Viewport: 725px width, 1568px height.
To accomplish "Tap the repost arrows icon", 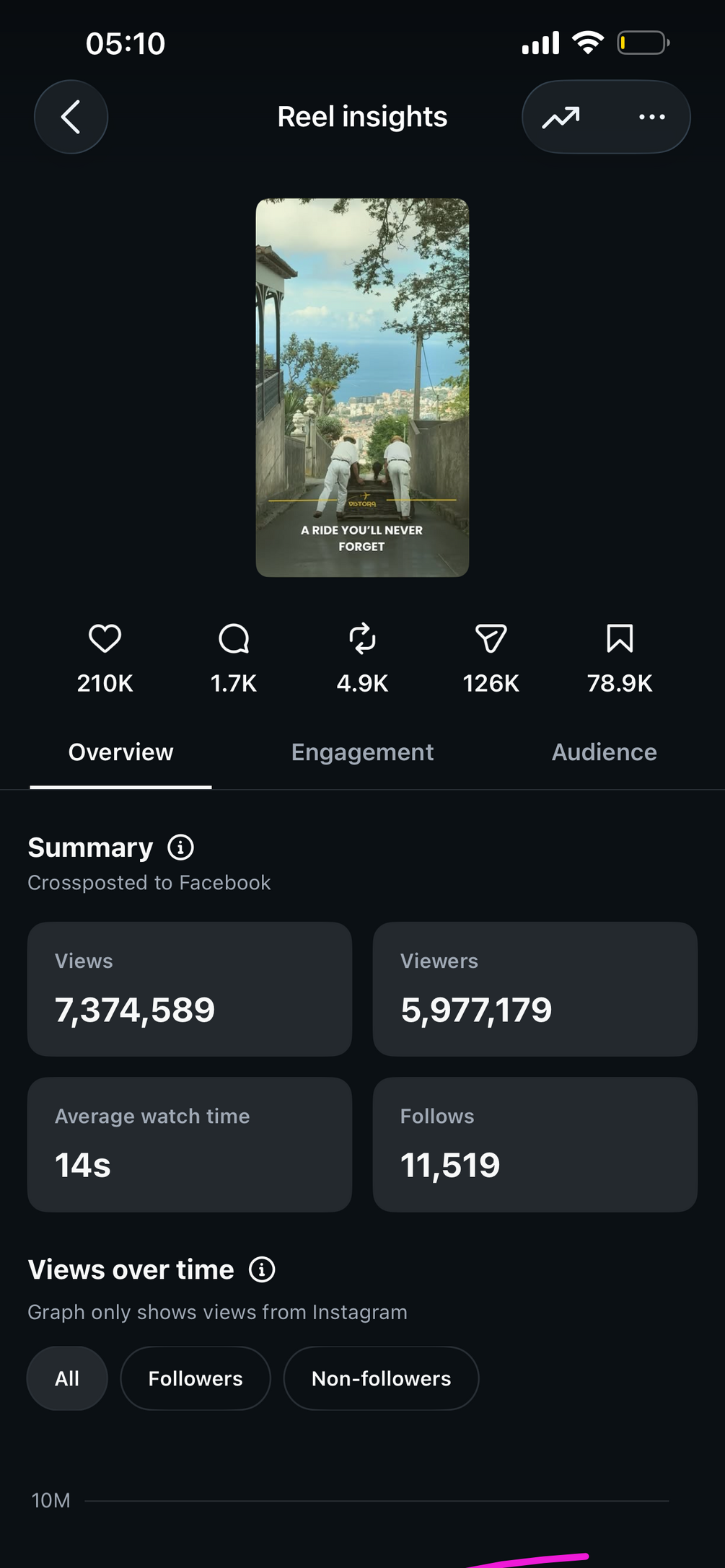I will [362, 638].
